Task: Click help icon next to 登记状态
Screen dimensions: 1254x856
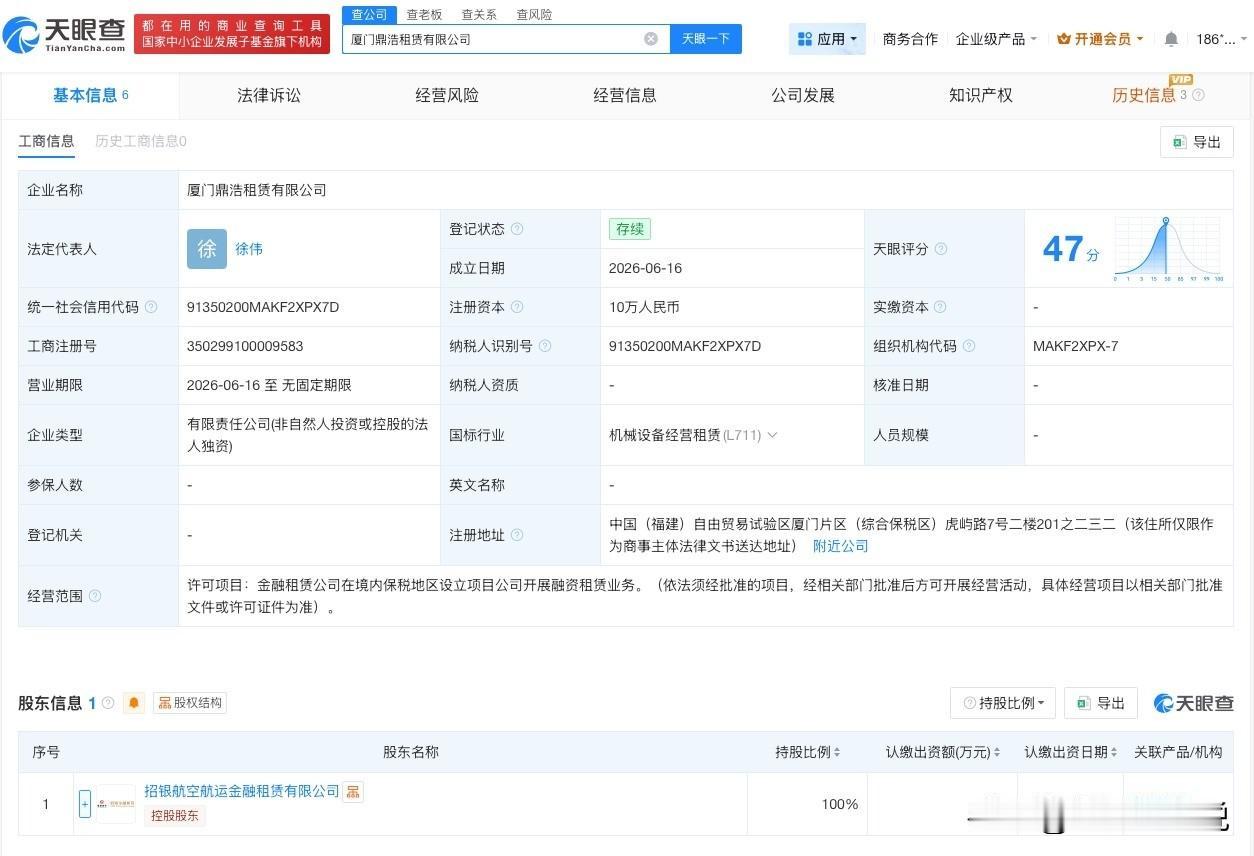Action: 517,229
